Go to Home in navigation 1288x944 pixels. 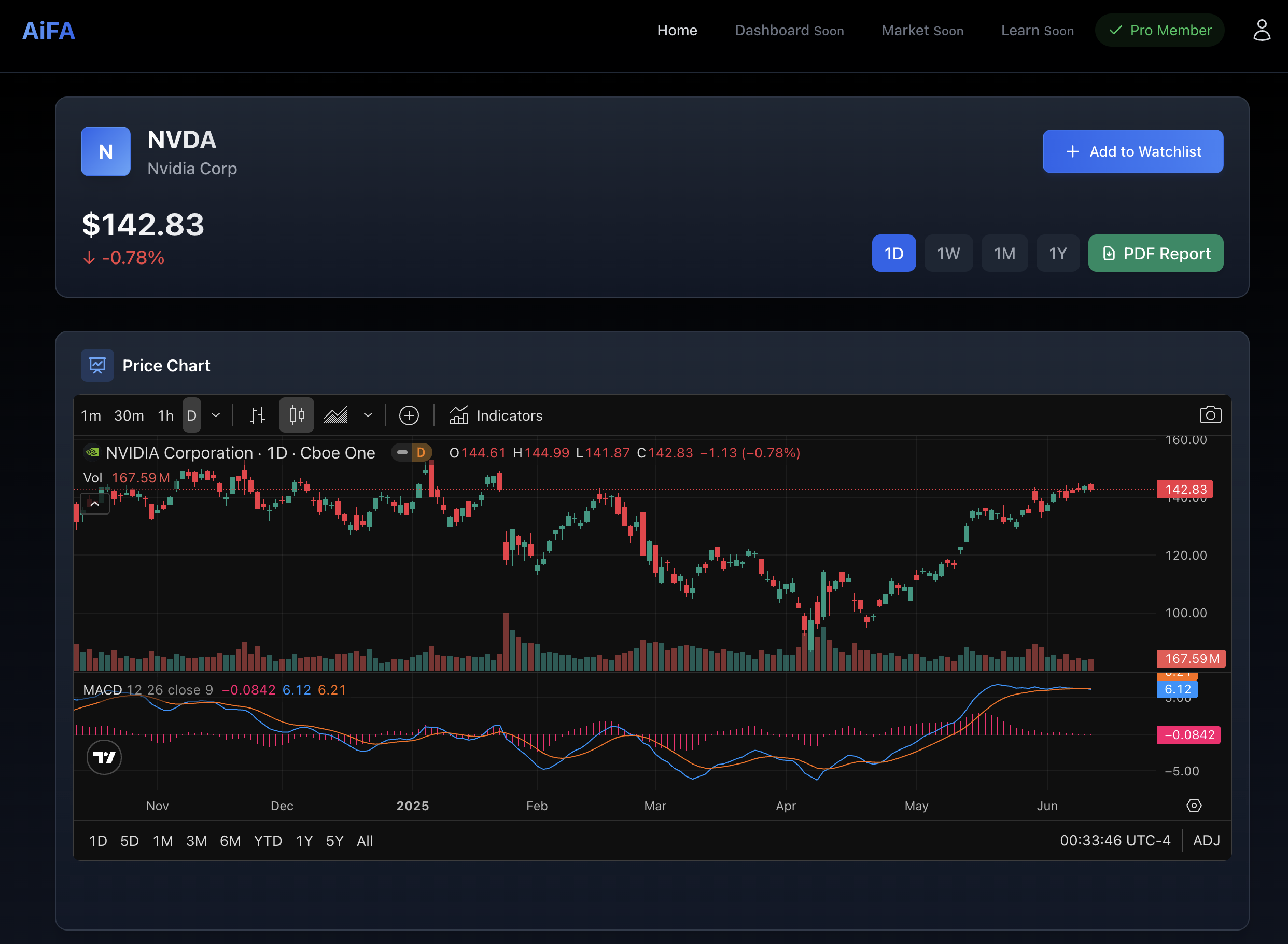[677, 30]
